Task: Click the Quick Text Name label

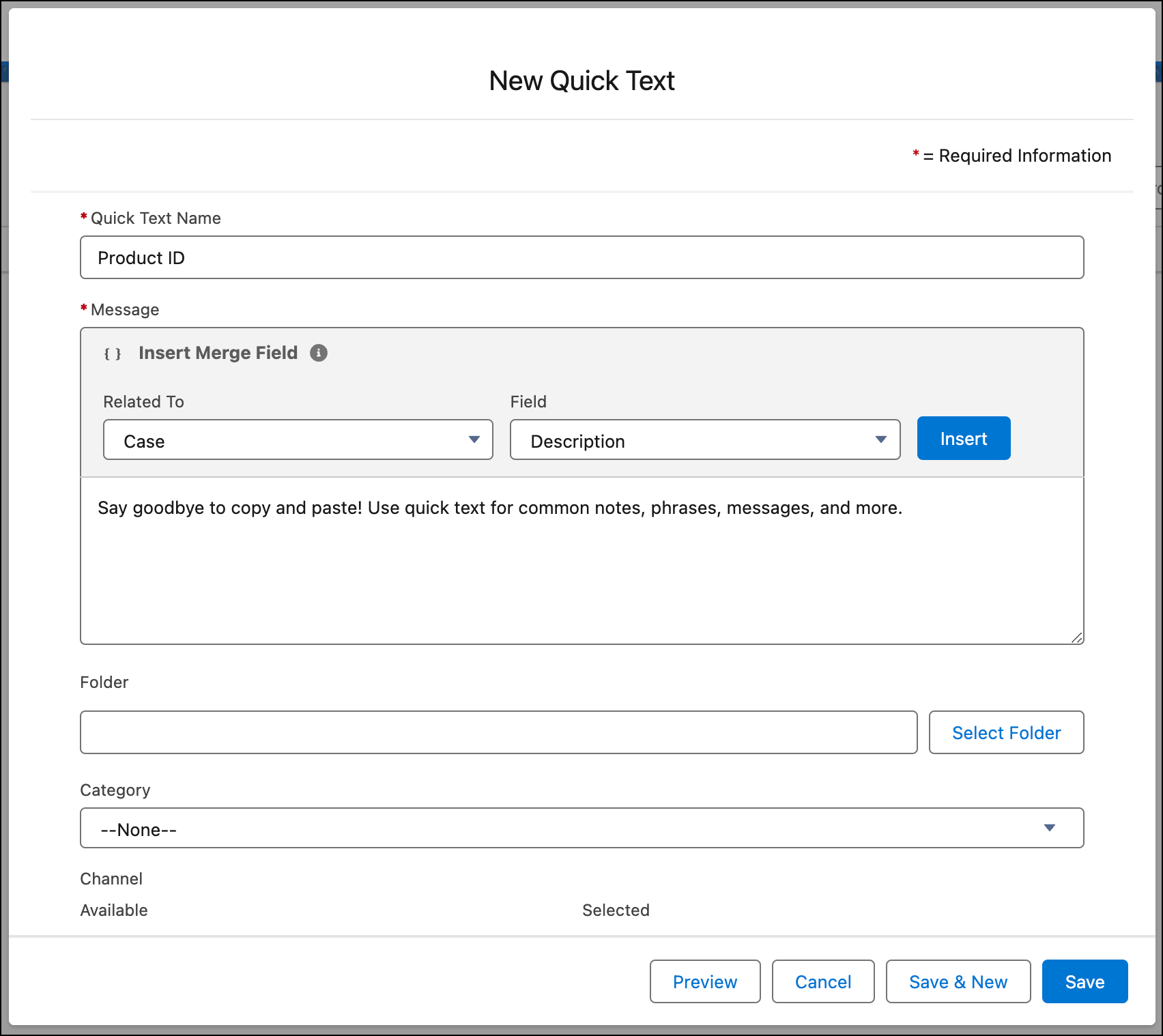Action: [x=156, y=218]
